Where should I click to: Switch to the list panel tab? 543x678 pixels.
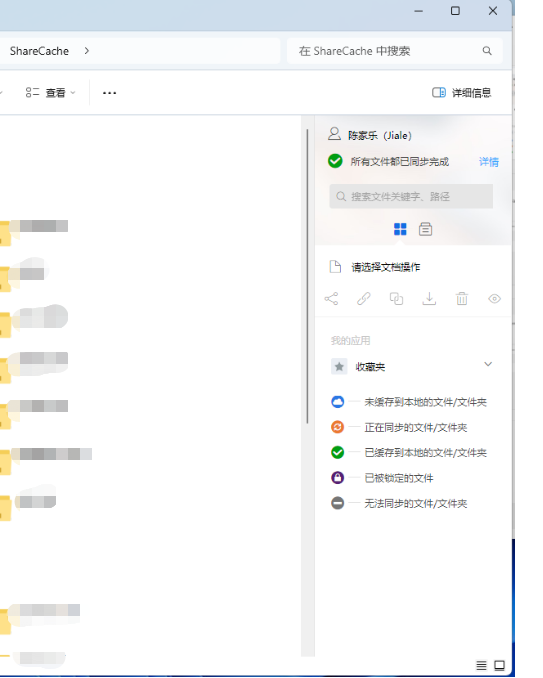[425, 229]
